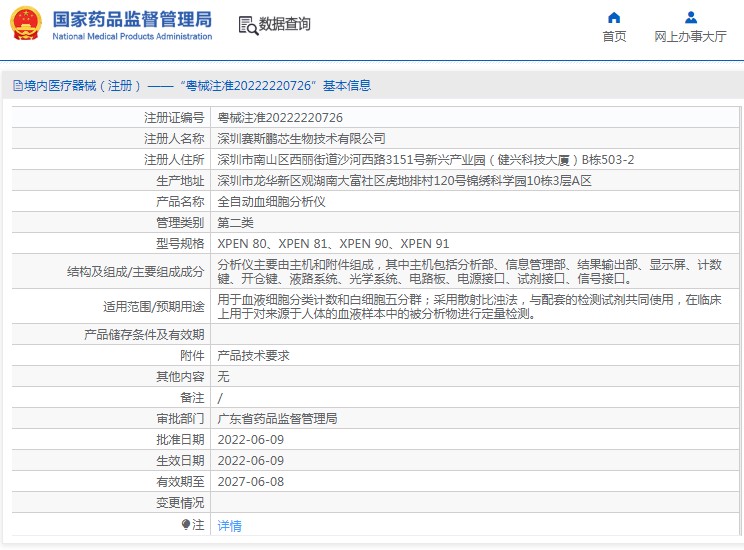Click the 首页 house icon
Screen dimensions: 744x550
click(x=614, y=17)
